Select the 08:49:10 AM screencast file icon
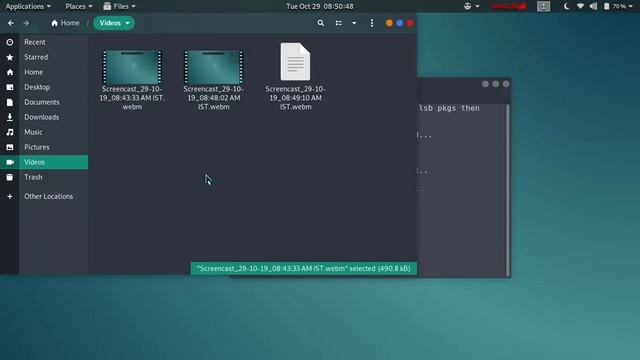The image size is (640, 360). 295,62
